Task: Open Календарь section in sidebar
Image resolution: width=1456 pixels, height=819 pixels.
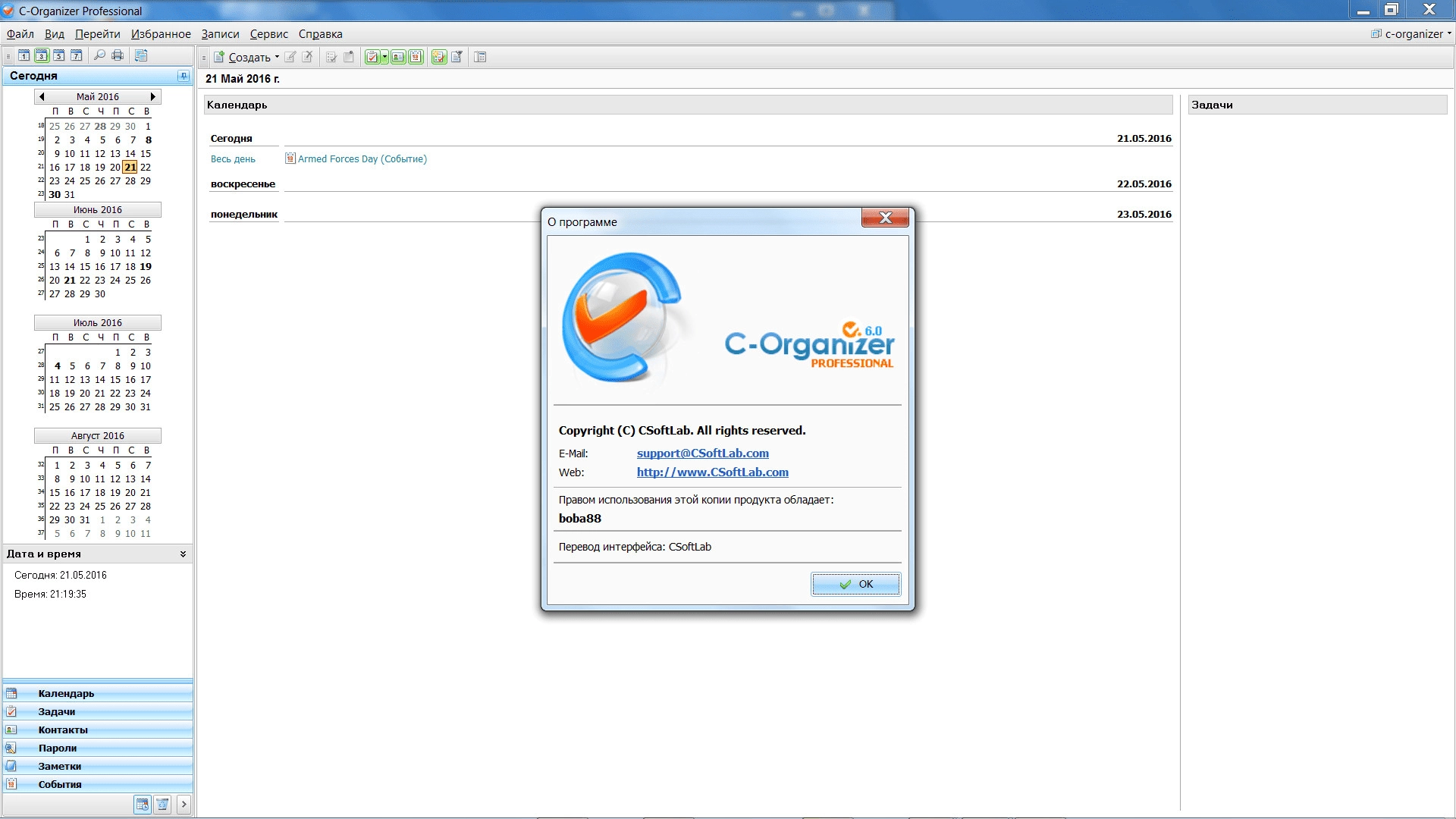Action: click(98, 693)
